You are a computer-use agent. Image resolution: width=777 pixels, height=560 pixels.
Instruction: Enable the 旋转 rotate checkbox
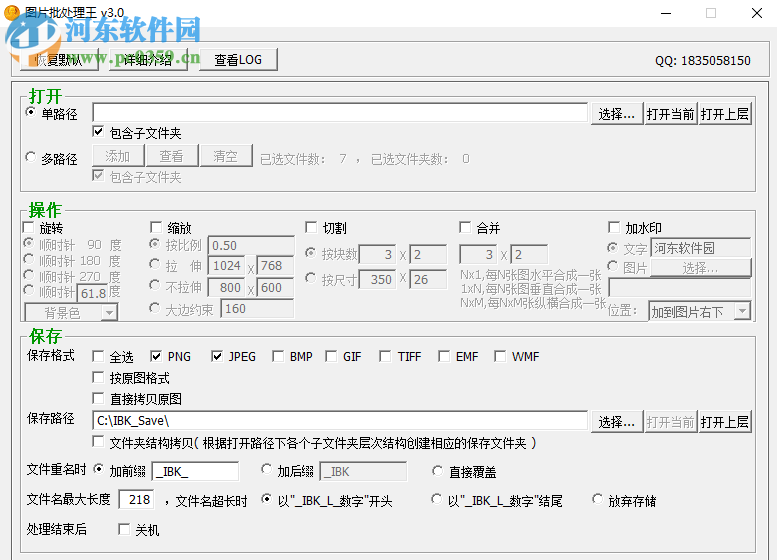point(29,227)
